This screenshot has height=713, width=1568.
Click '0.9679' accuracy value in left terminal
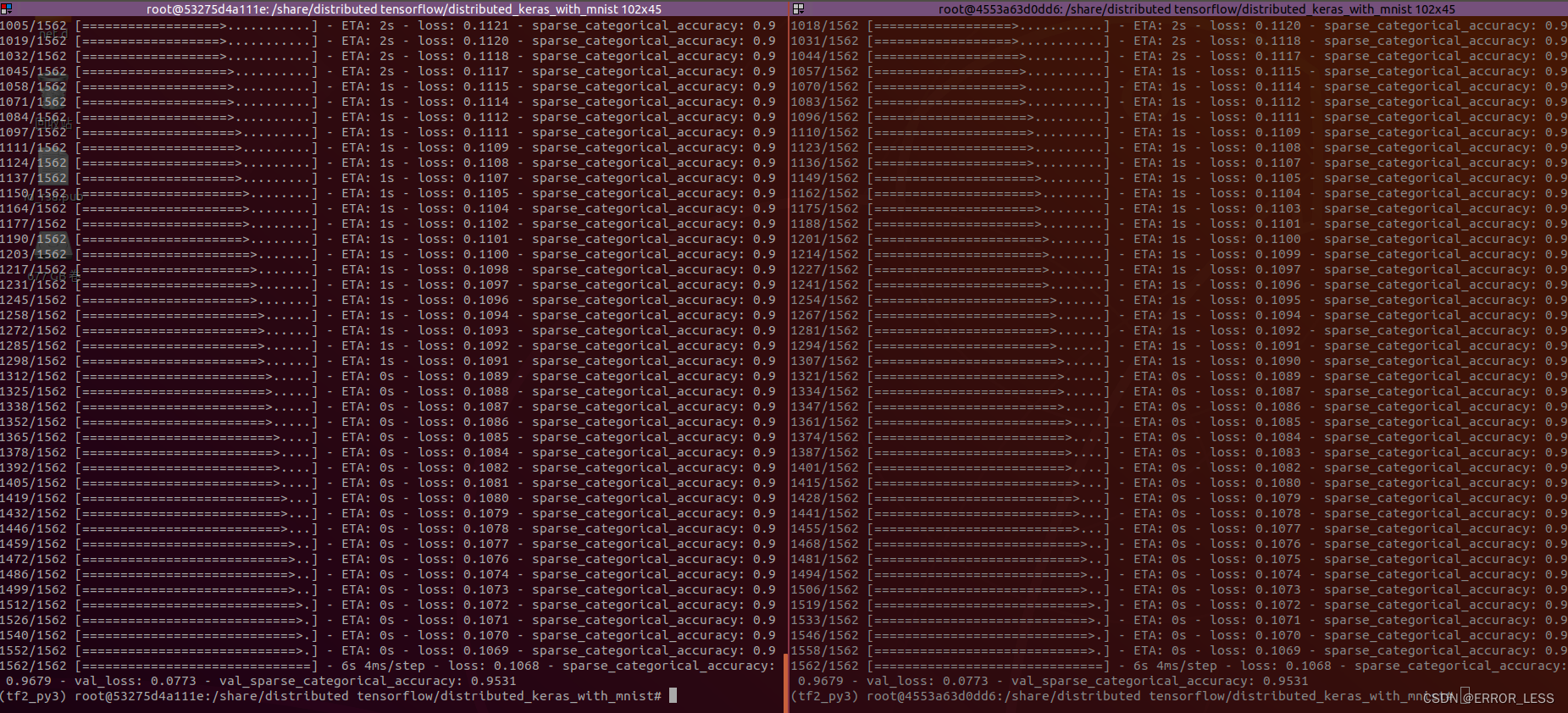click(x=28, y=681)
